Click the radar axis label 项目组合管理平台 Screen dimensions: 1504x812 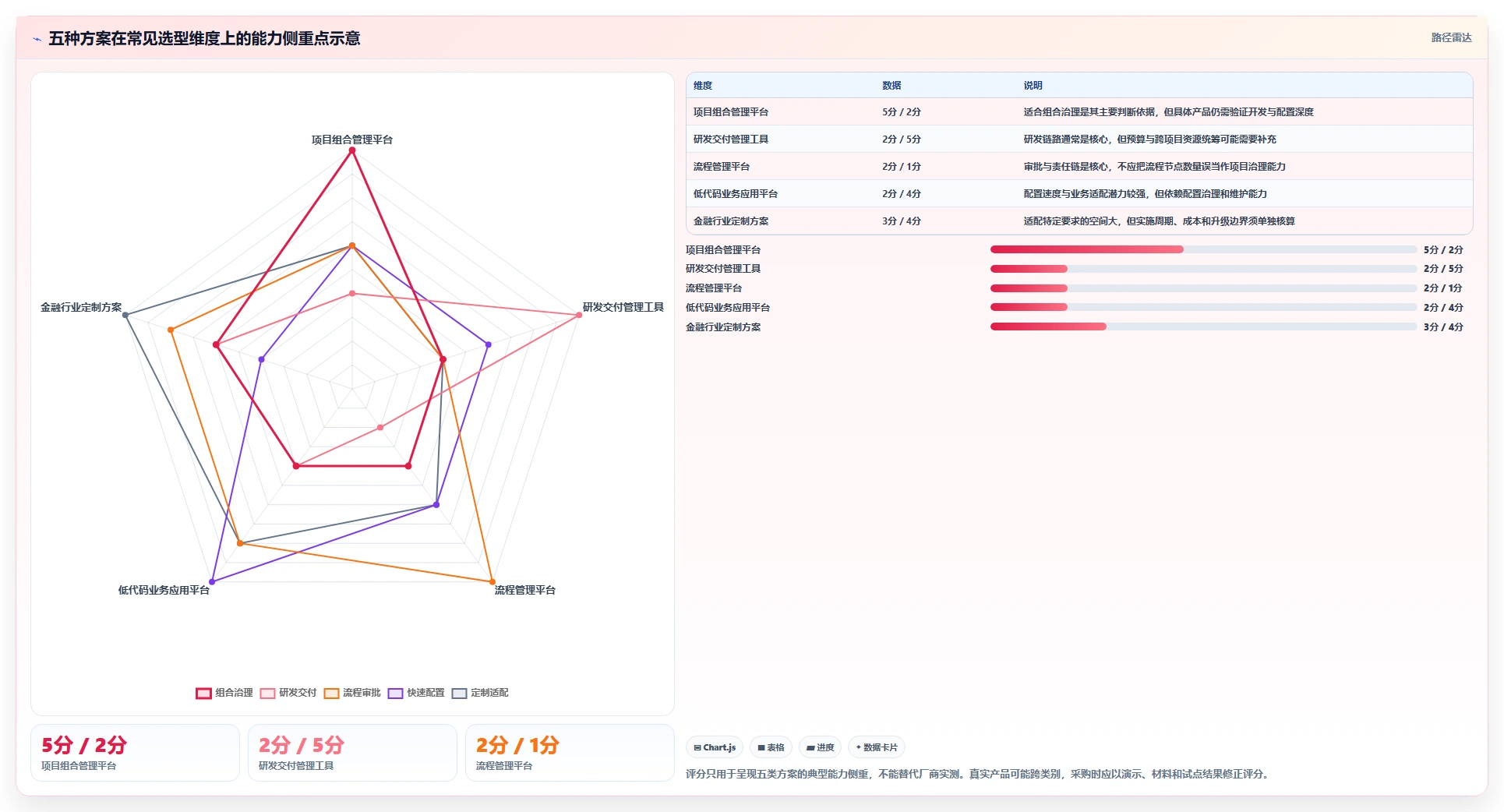click(x=352, y=140)
